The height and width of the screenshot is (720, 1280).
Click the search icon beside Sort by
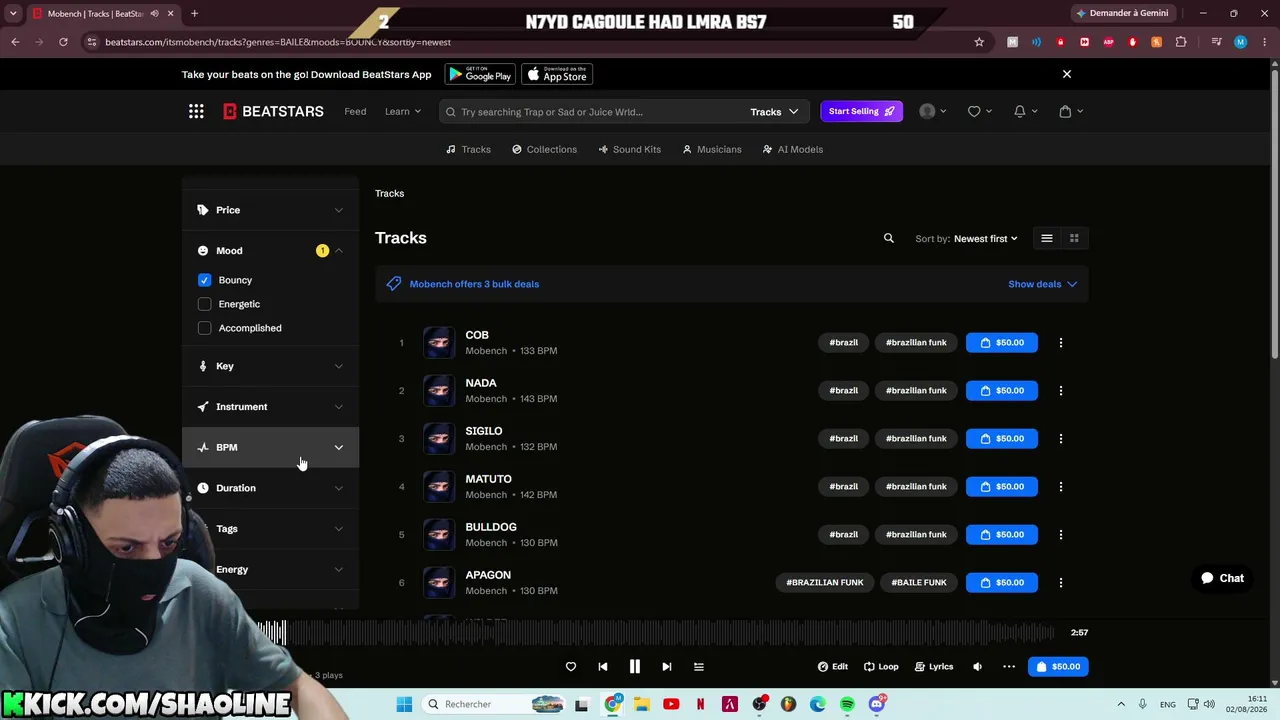tap(888, 238)
